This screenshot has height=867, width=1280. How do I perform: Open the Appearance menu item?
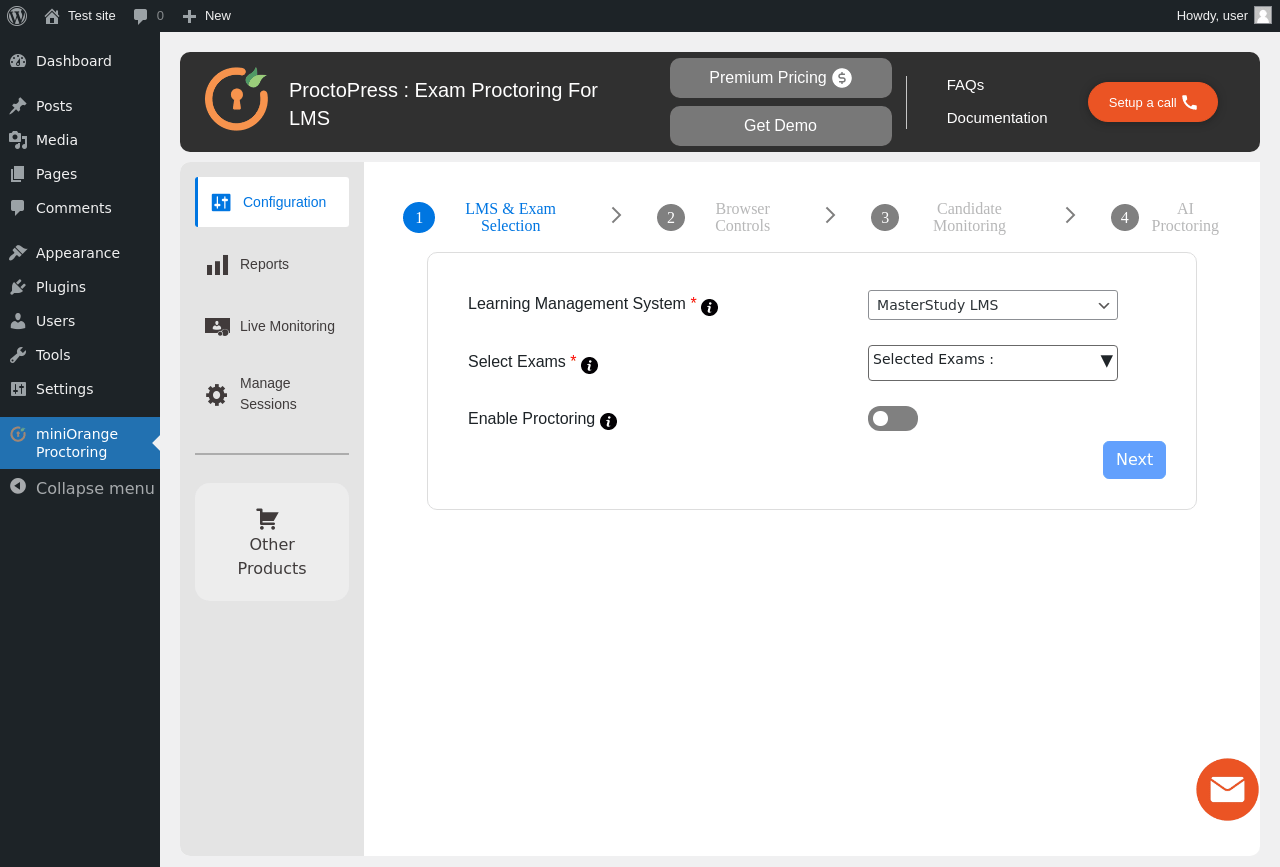[x=80, y=253]
